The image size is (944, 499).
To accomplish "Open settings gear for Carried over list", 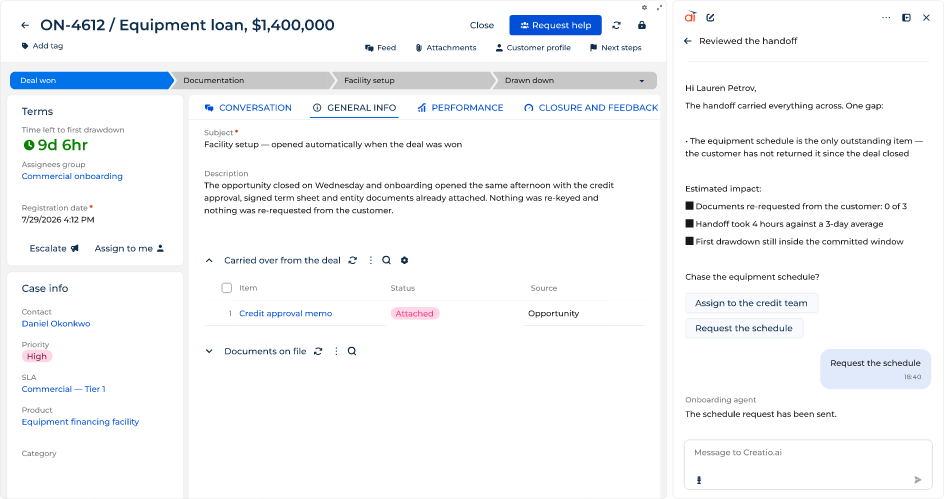I will (x=405, y=260).
